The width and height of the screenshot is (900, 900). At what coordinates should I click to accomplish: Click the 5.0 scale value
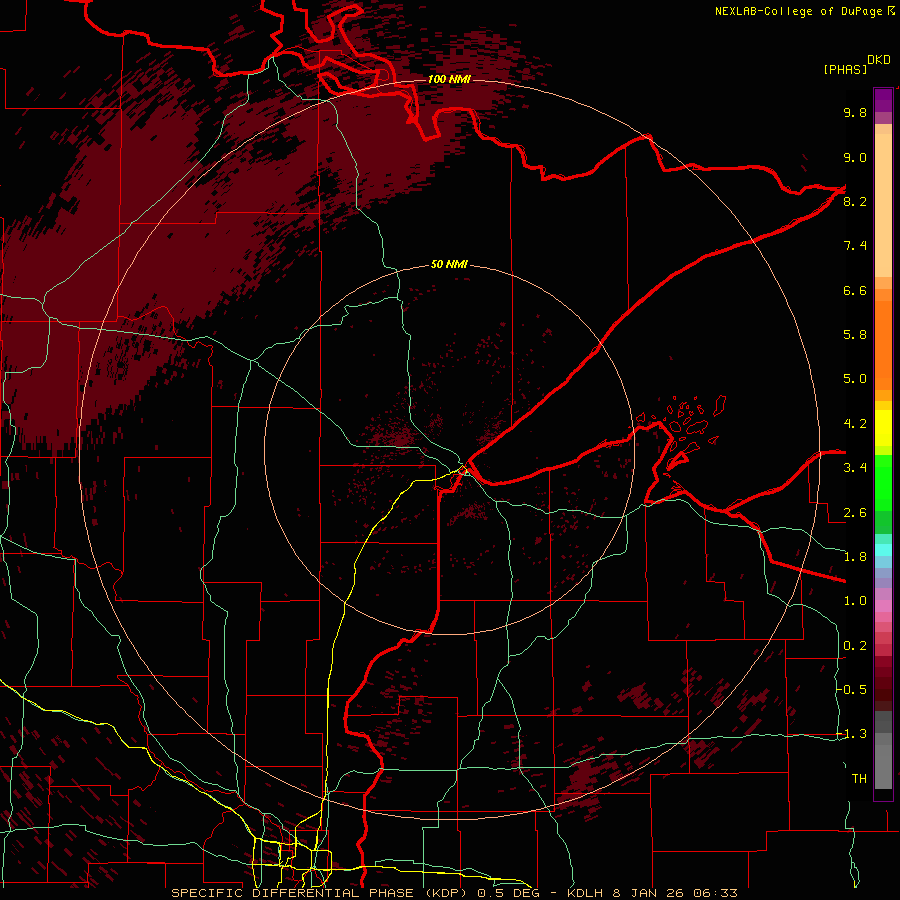(x=855, y=379)
